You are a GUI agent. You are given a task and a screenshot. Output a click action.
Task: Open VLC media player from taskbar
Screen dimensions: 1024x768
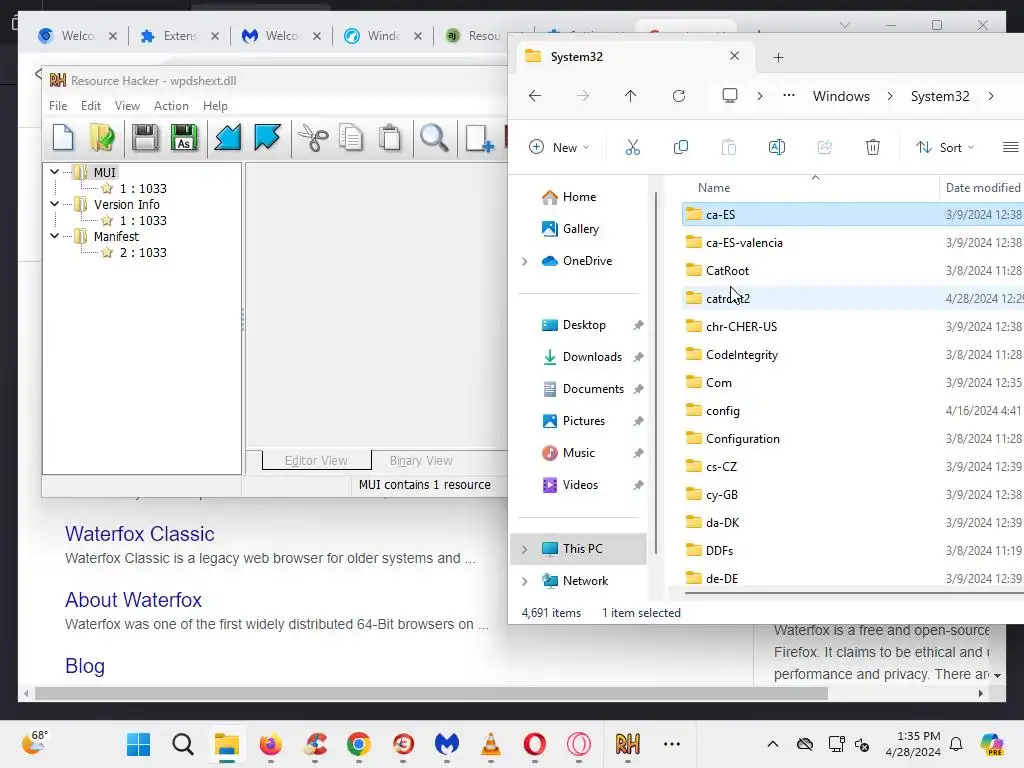[x=490, y=744]
